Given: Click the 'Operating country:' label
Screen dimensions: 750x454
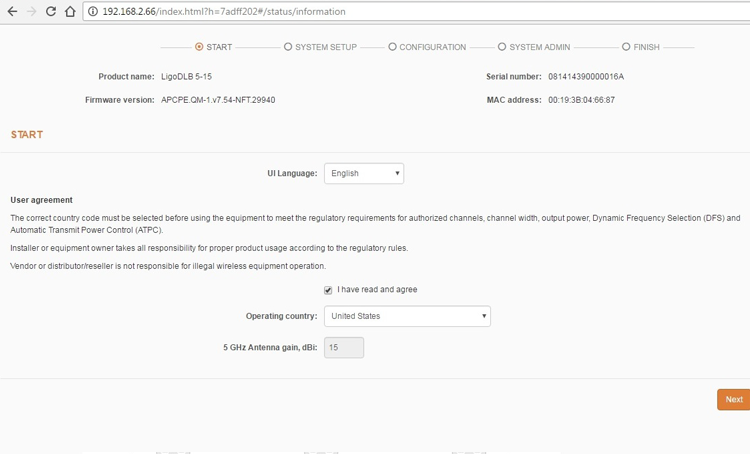Looking at the screenshot, I should point(282,316).
